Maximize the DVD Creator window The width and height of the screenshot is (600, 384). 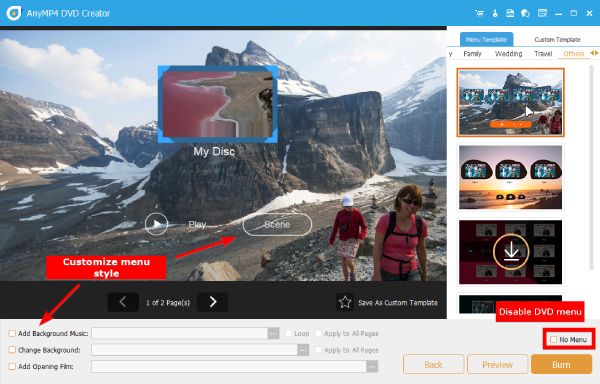point(574,13)
